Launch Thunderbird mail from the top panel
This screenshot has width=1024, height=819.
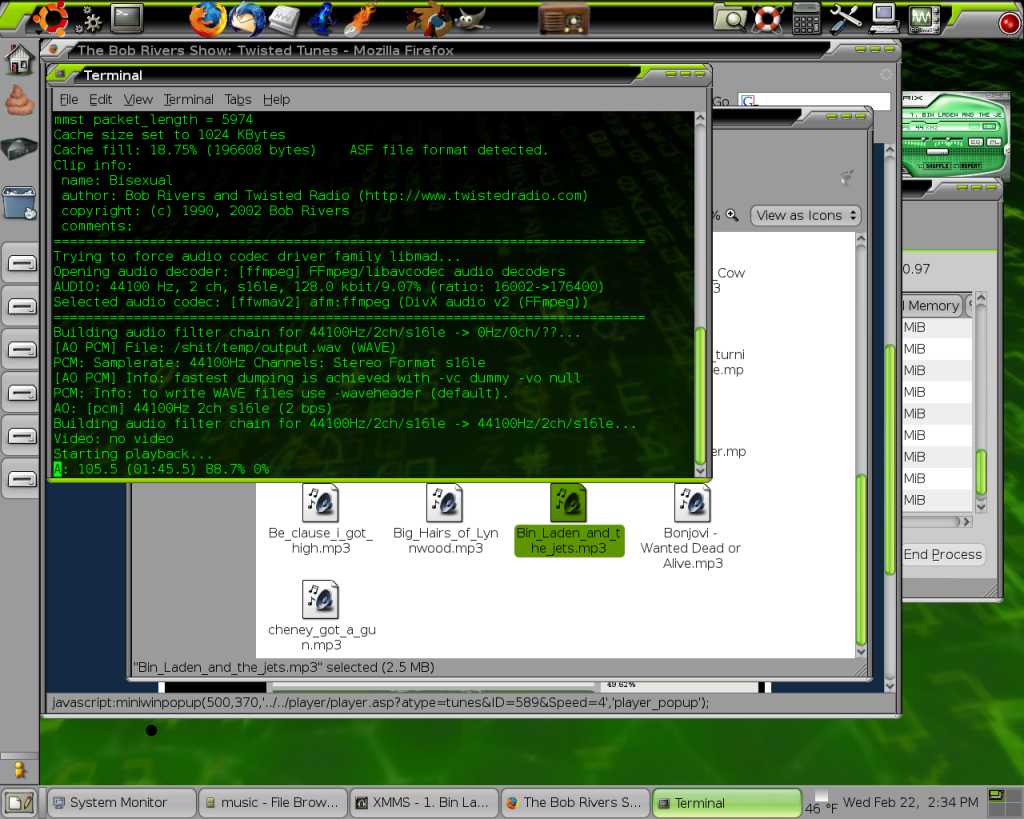tap(247, 19)
